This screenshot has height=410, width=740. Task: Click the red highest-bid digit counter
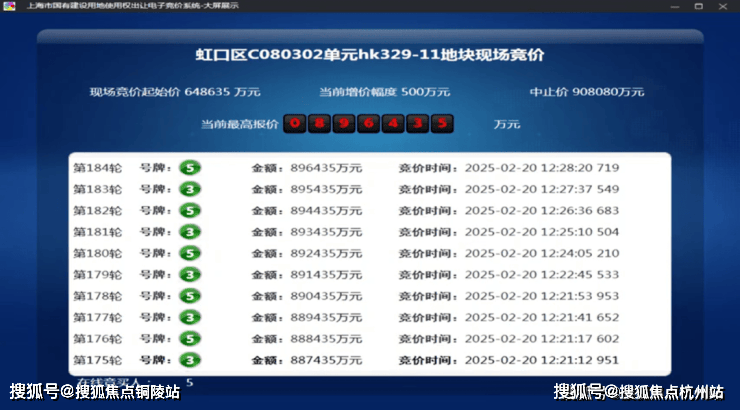(x=368, y=124)
